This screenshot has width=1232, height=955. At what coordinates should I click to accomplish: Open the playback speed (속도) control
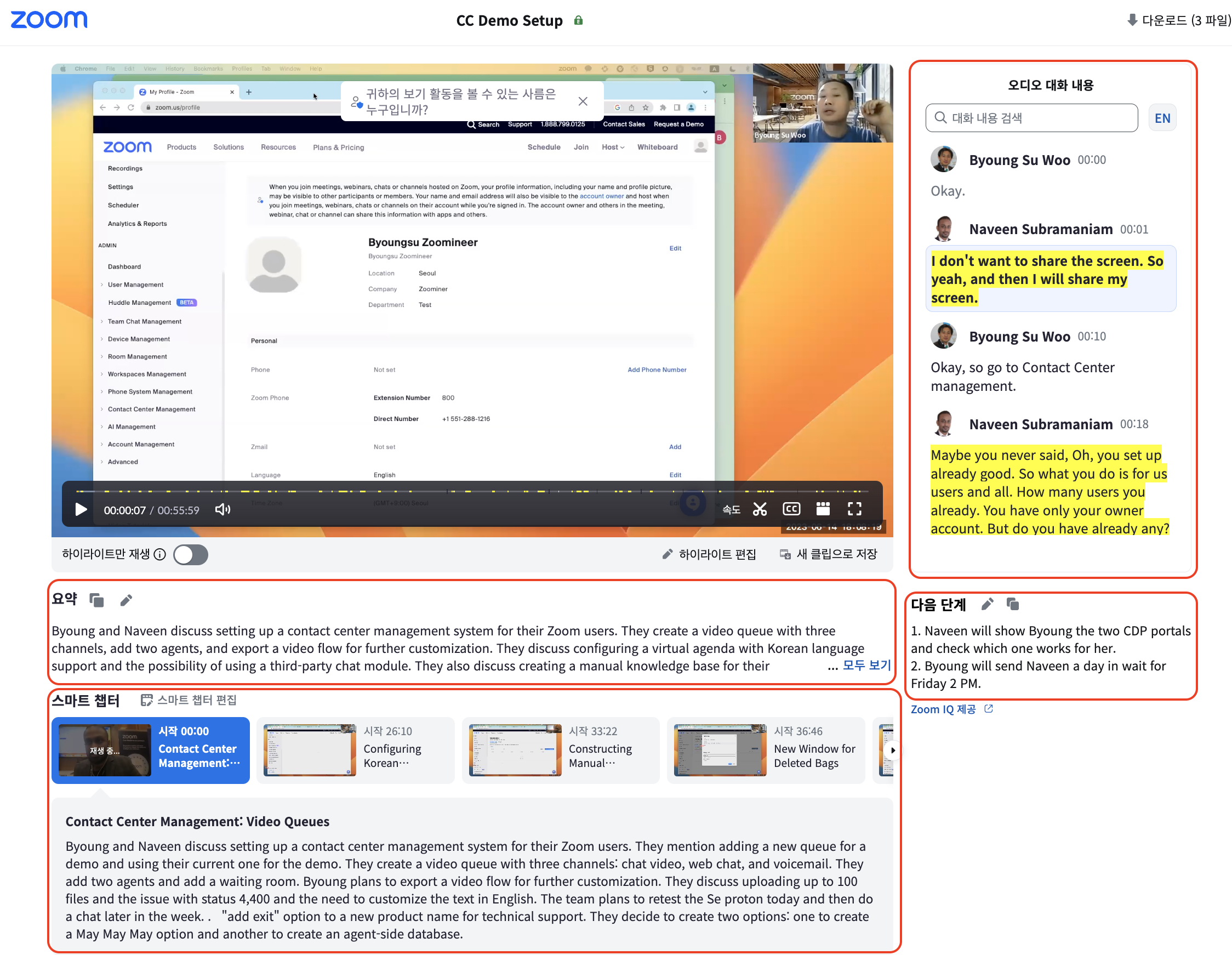click(x=731, y=510)
